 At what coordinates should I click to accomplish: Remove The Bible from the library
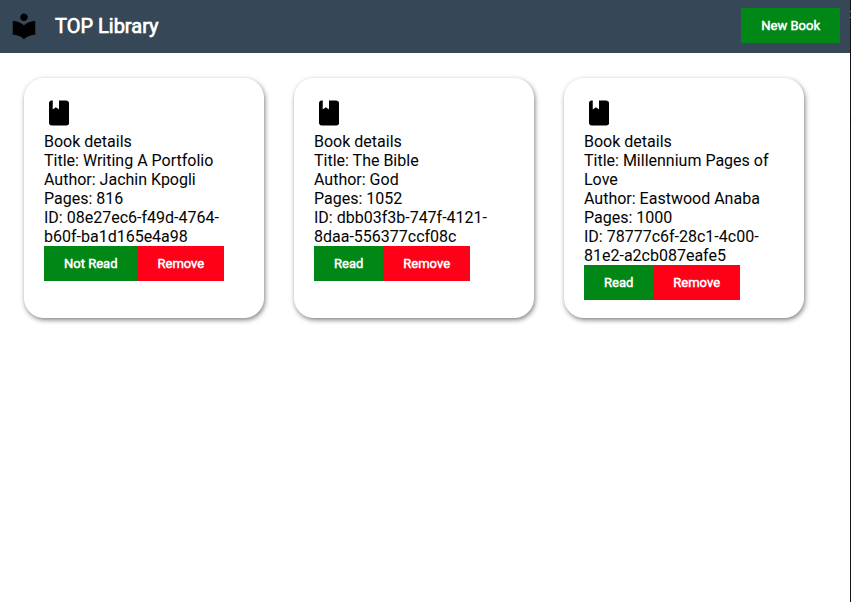[427, 264]
